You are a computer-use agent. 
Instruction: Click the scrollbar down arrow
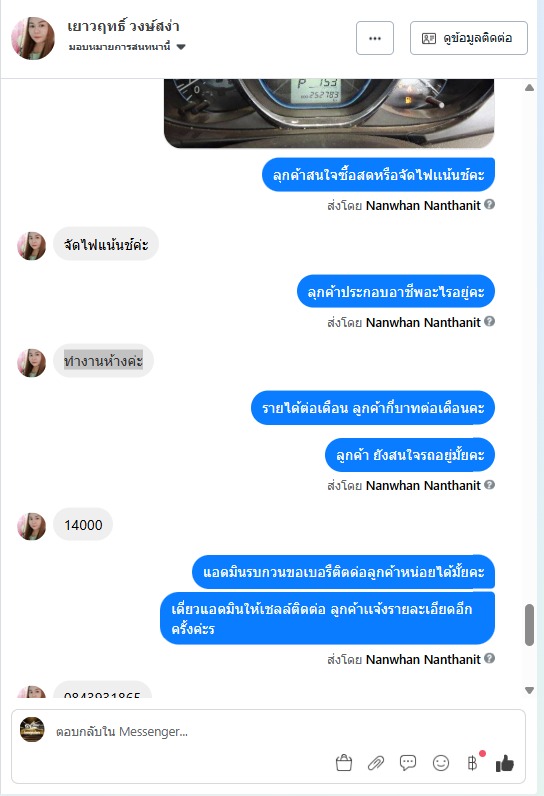(529, 690)
